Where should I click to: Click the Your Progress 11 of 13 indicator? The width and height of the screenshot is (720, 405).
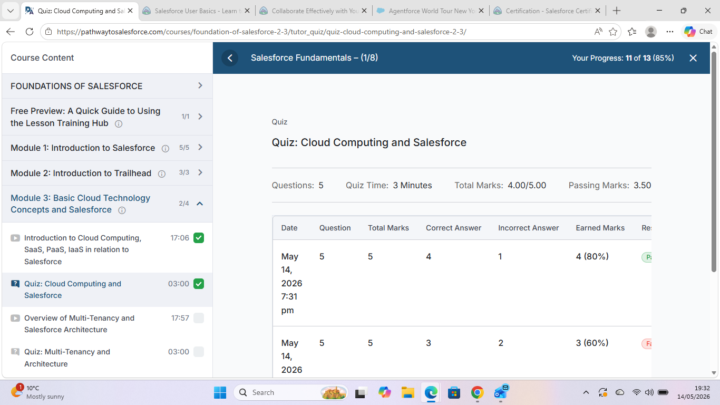tap(623, 58)
